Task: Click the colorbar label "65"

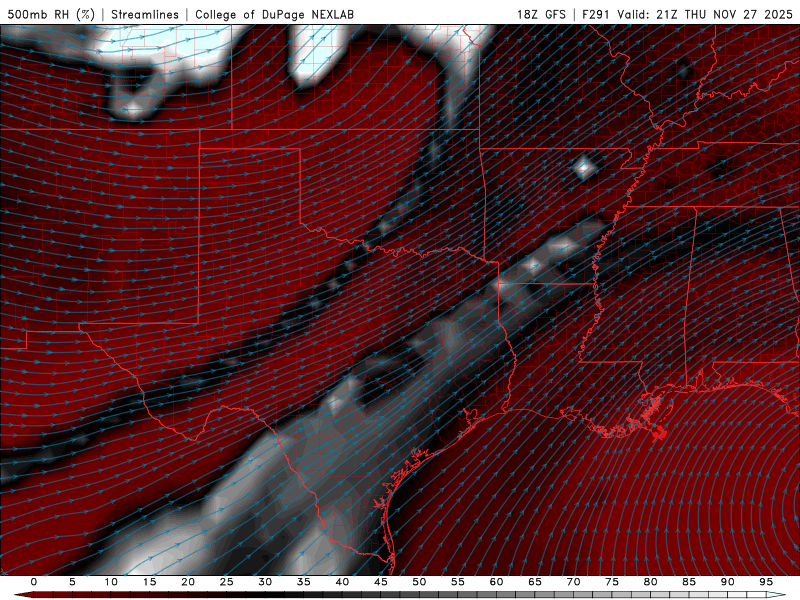Action: coord(535,582)
